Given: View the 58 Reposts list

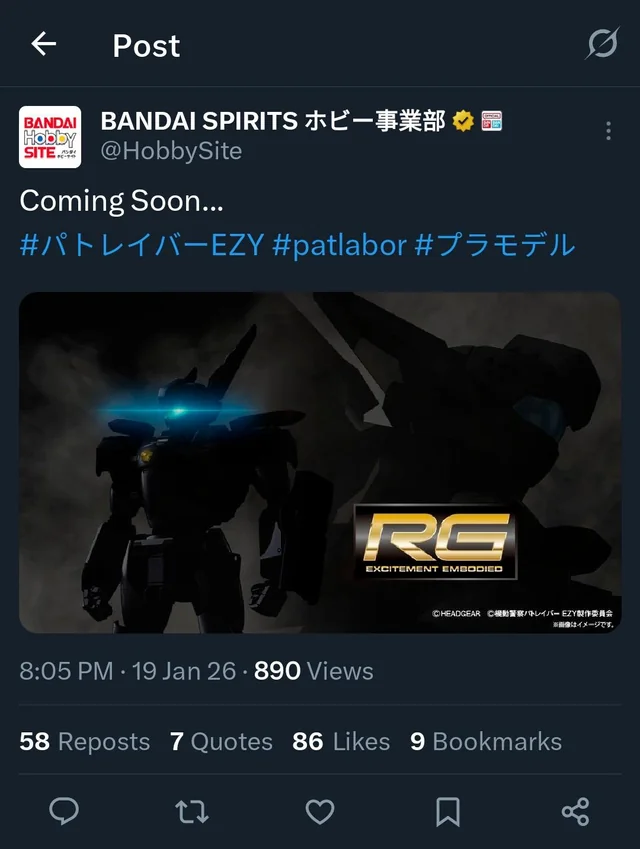Looking at the screenshot, I should [84, 742].
